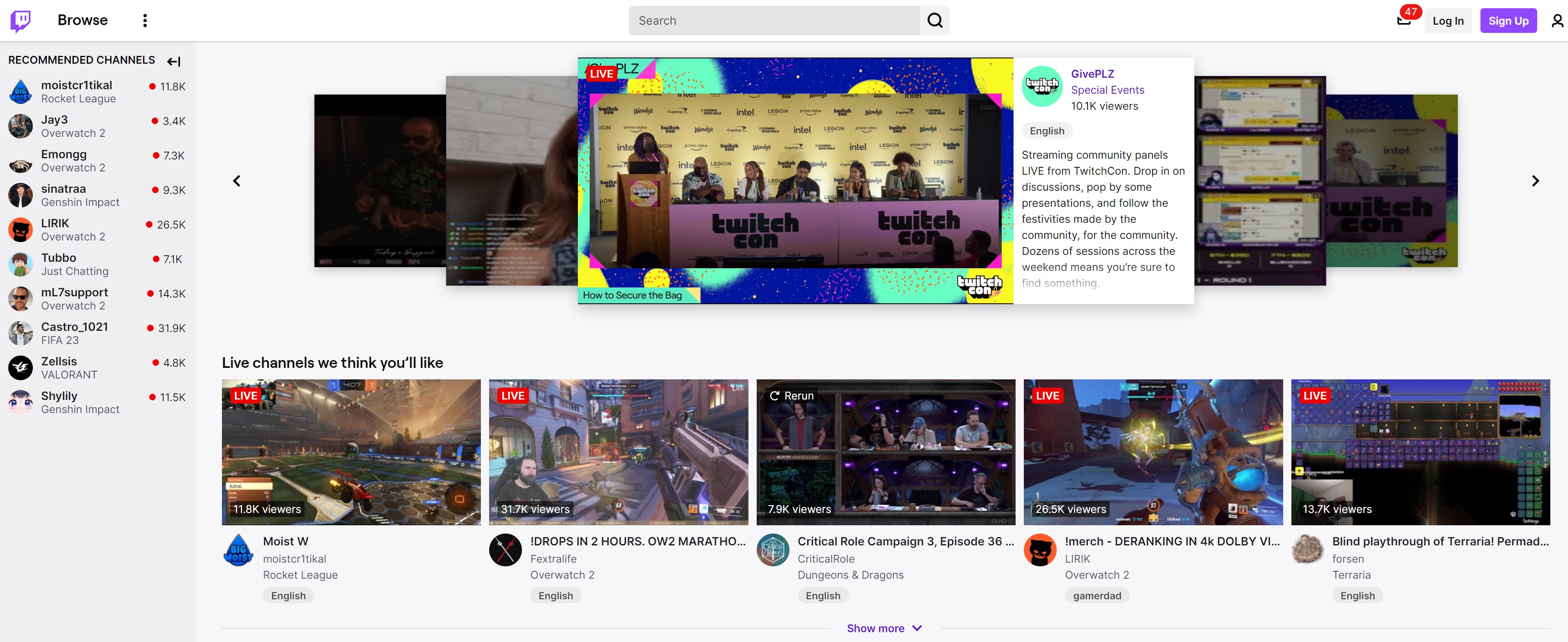This screenshot has width=1568, height=642.
Task: Click CriticalRole avatar below rerun card
Action: [x=773, y=550]
